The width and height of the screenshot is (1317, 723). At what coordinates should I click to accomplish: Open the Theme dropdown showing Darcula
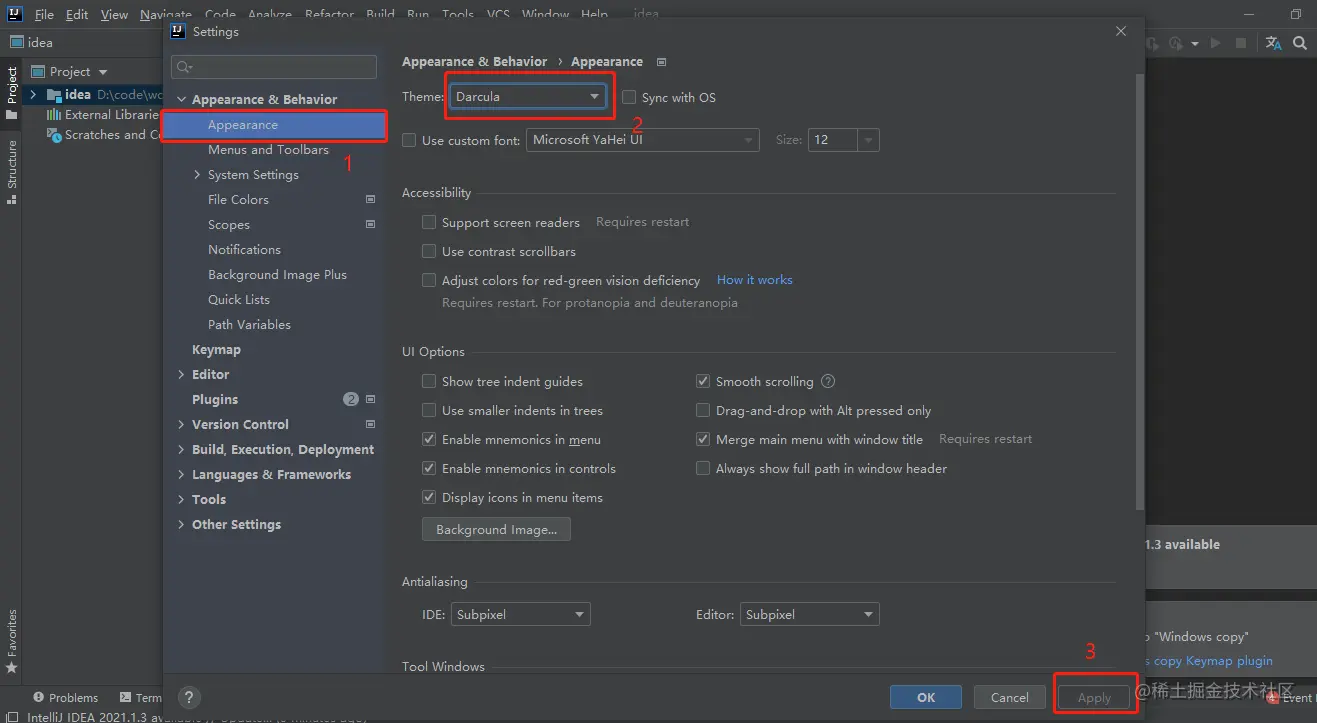(528, 97)
